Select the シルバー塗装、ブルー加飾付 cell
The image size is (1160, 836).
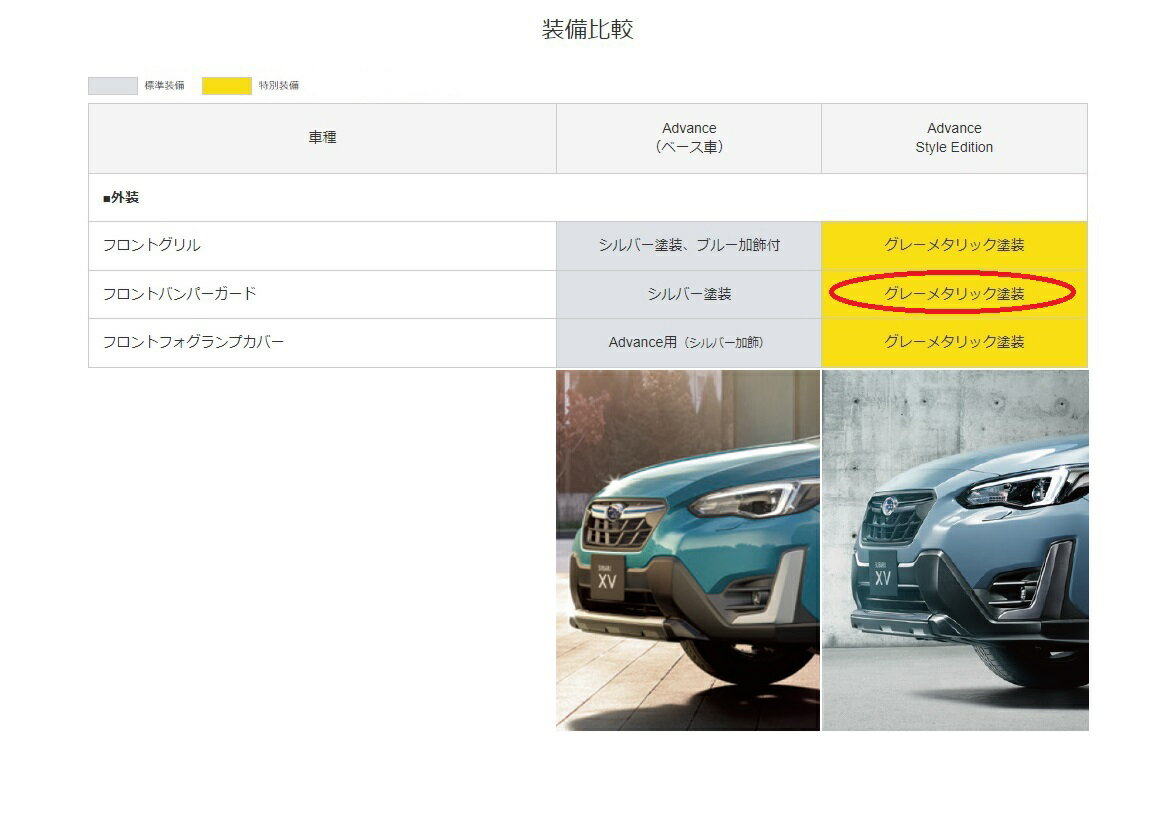(689, 246)
